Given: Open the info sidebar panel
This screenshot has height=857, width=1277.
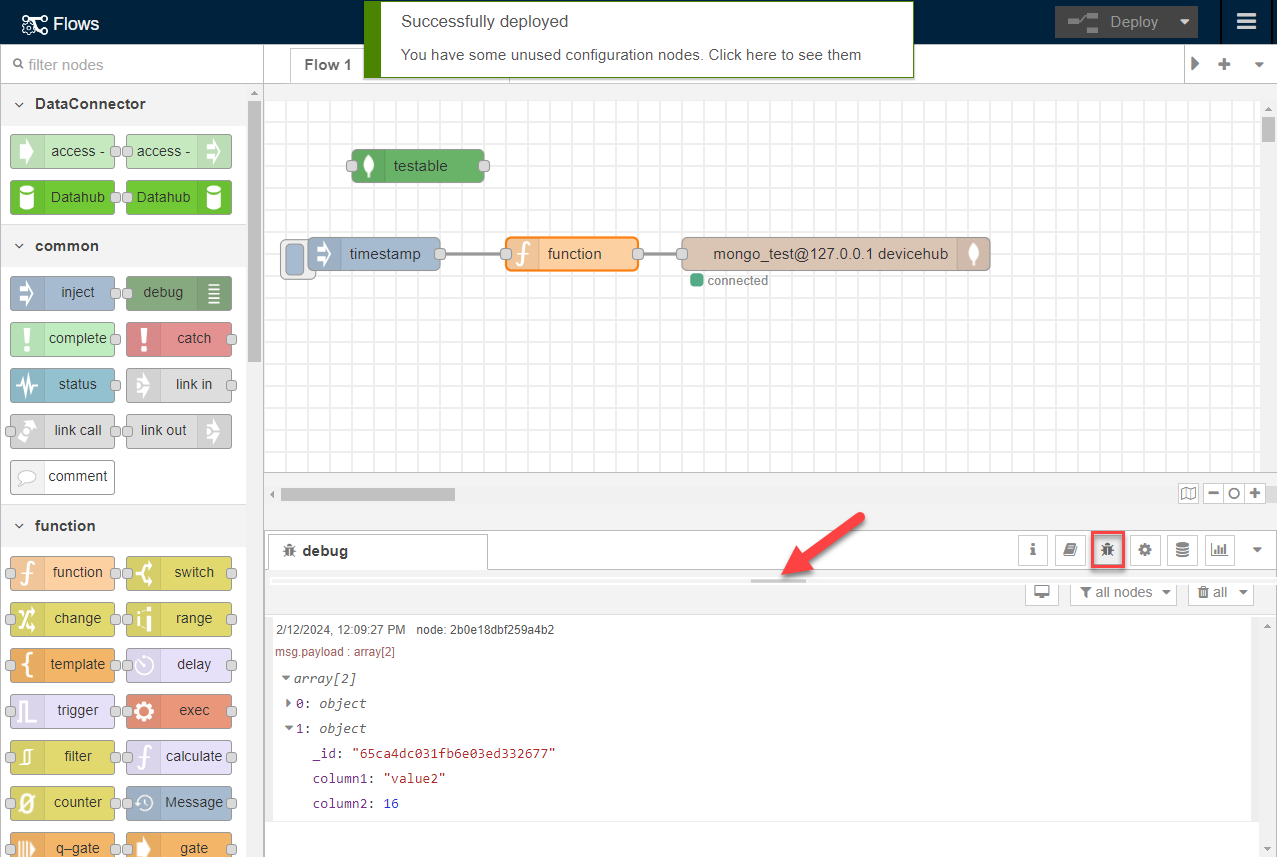Looking at the screenshot, I should click(1033, 549).
